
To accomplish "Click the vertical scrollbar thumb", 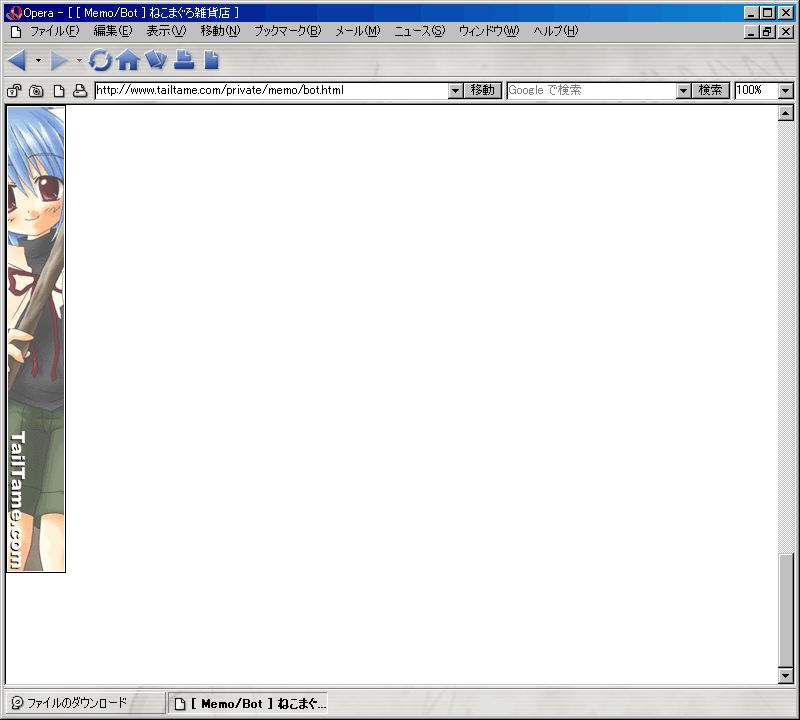I will tap(786, 610).
